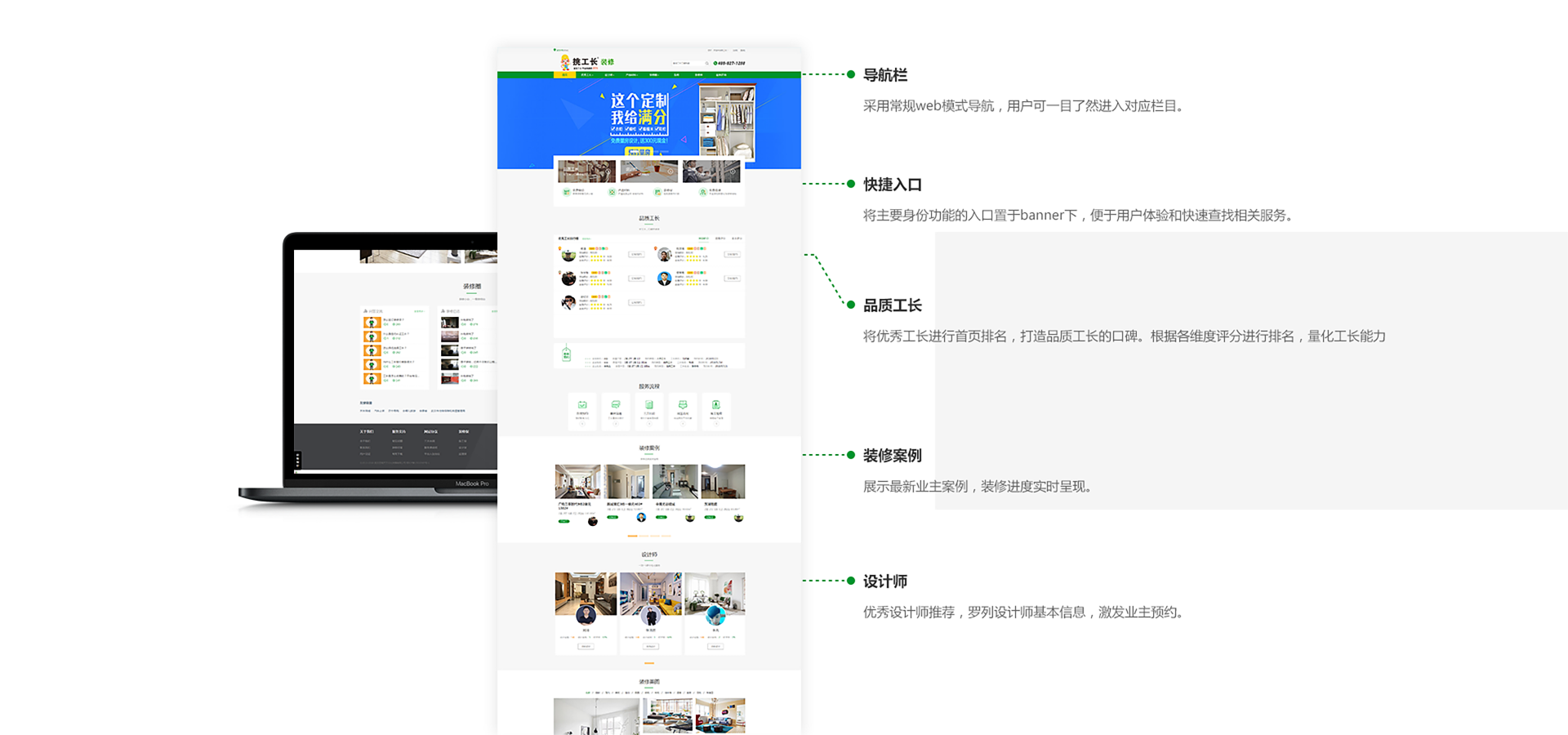Click the 设计师 heading on webpage mockup
The image size is (1568, 735).
pos(649,555)
